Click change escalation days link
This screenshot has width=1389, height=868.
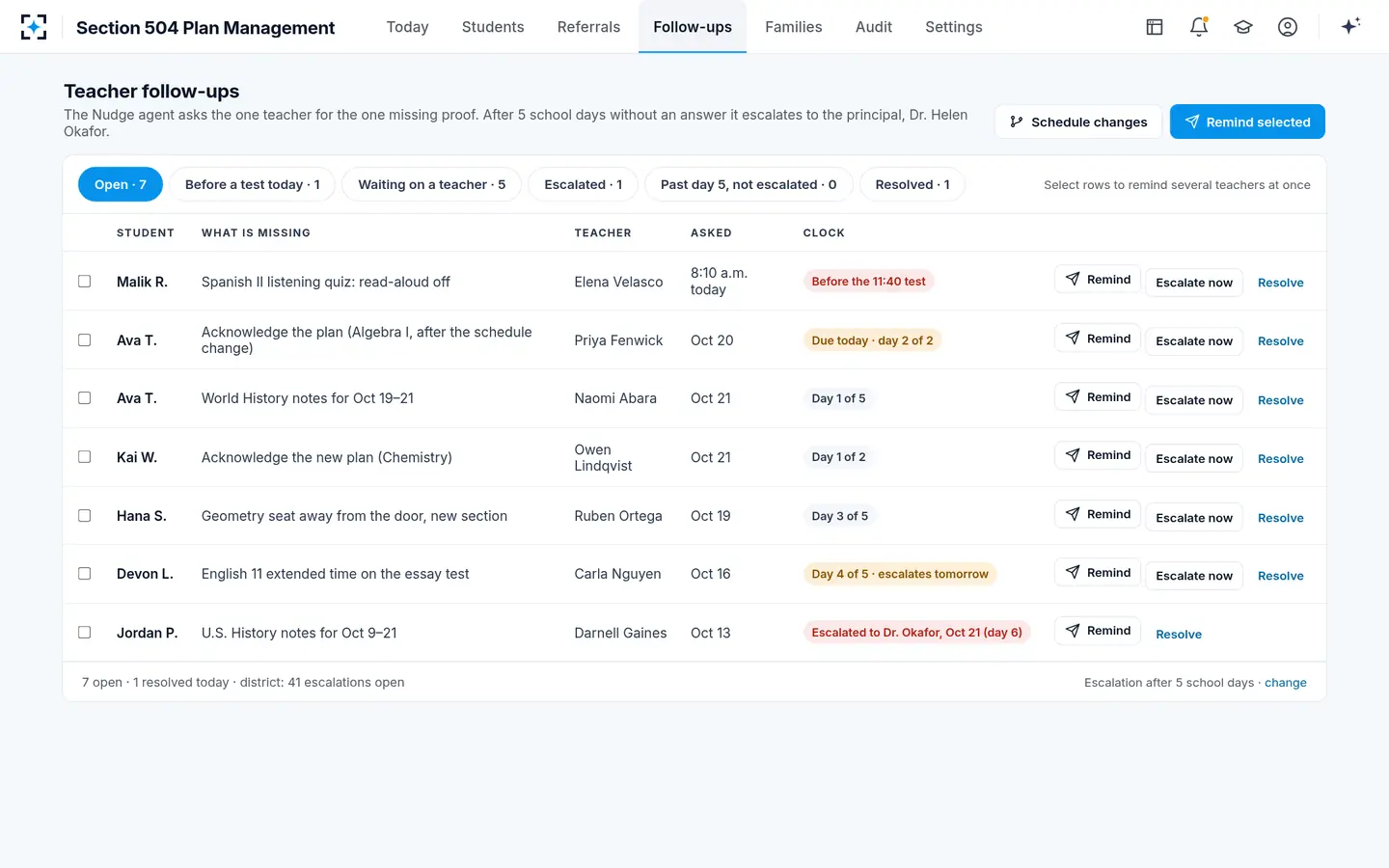coord(1286,683)
